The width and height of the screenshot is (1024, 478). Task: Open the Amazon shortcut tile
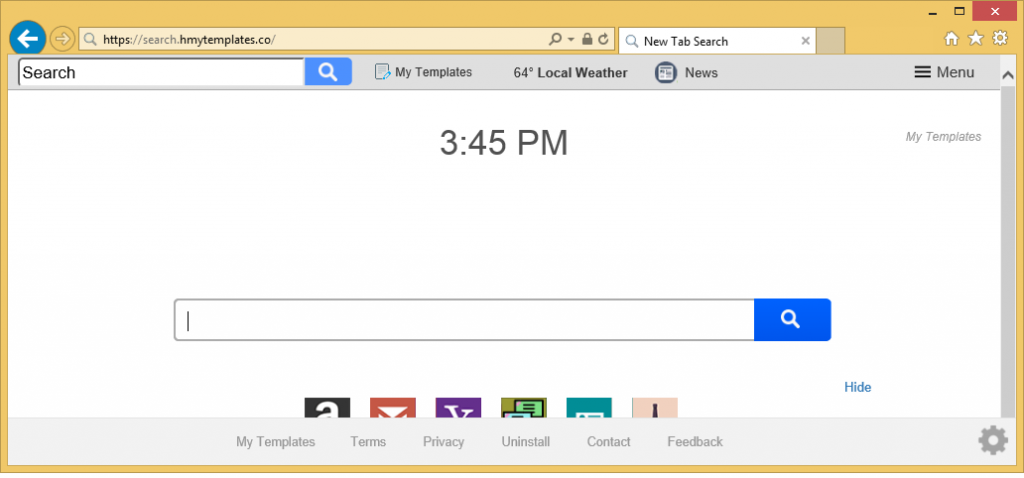[x=327, y=408]
